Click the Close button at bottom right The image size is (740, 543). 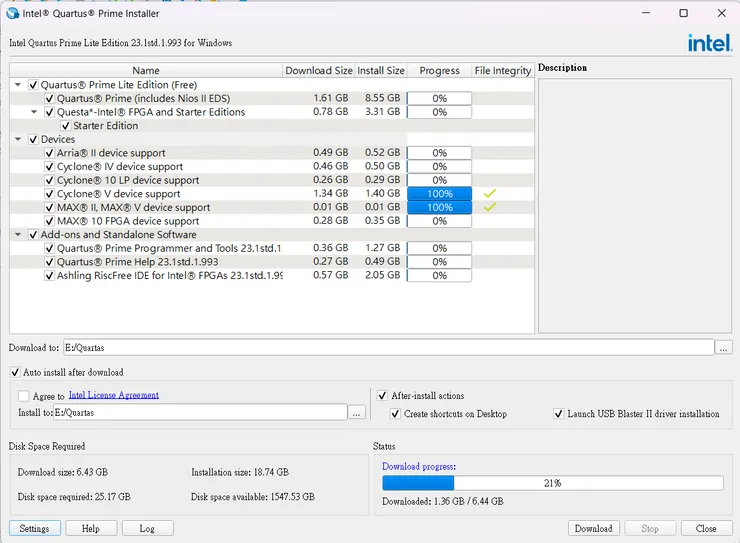(706, 528)
